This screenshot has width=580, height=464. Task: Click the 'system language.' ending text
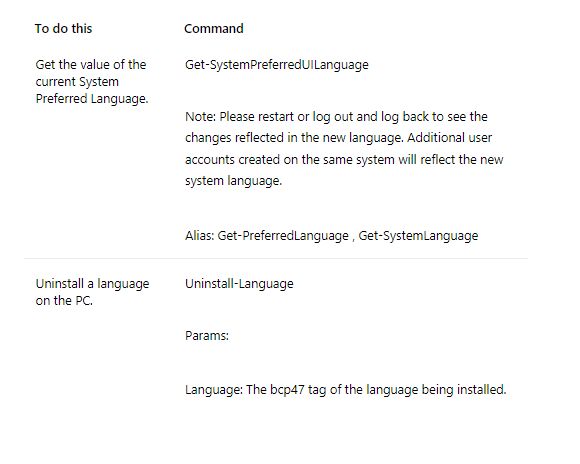[x=233, y=181]
